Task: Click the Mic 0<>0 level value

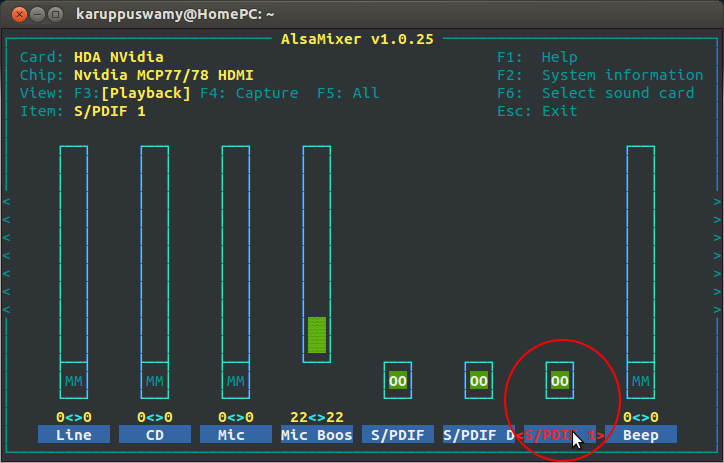Action: [235, 417]
